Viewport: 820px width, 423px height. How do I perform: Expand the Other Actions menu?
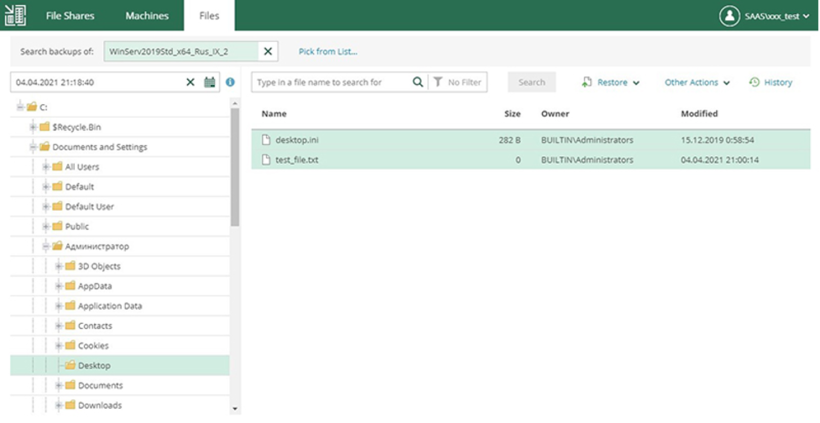[x=697, y=82]
